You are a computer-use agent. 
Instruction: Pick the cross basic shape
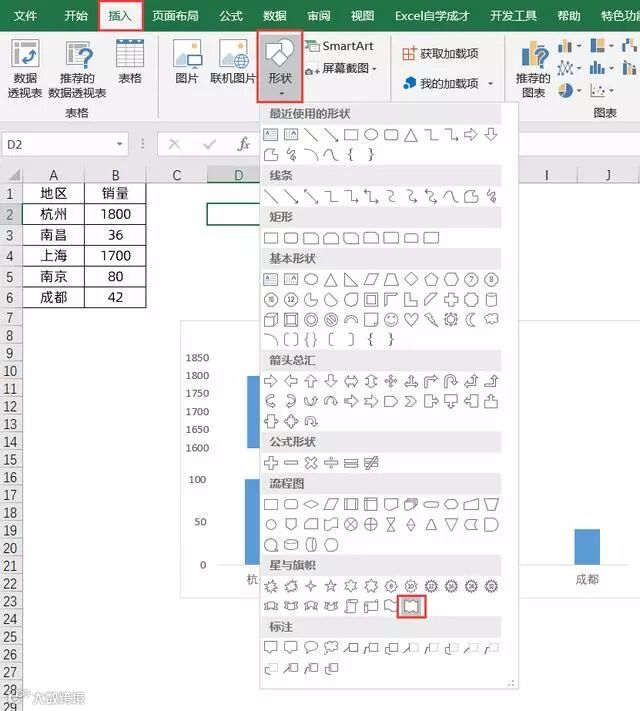[451, 300]
